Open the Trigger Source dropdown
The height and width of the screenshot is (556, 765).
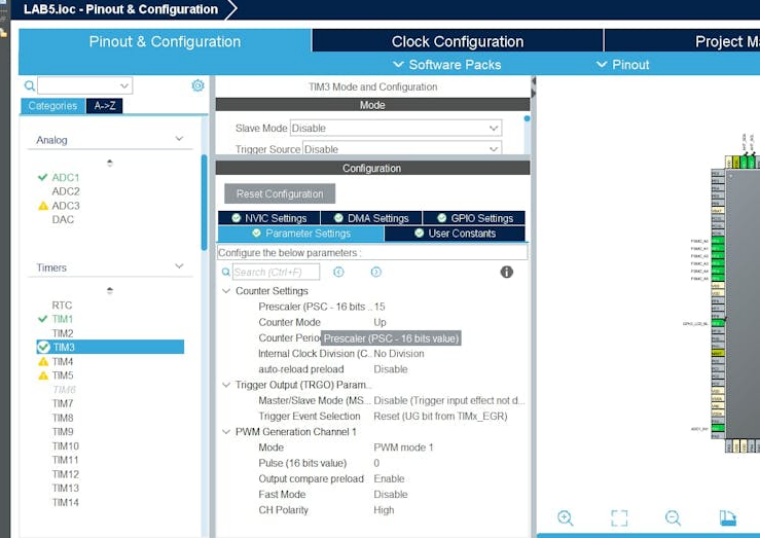(401, 149)
